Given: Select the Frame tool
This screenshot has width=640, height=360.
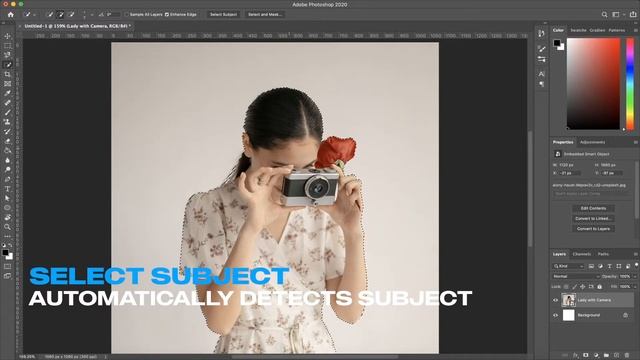Looking at the screenshot, I should tap(7, 84).
